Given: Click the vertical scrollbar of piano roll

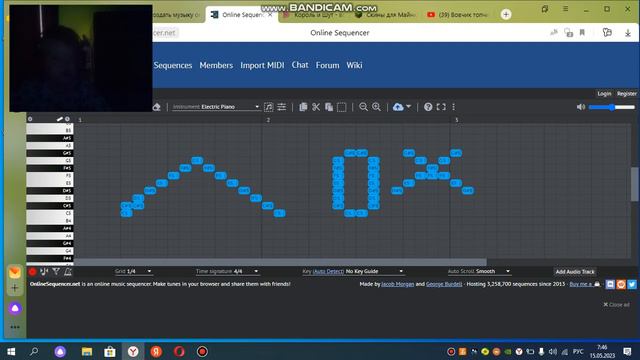Looking at the screenshot, I should [x=634, y=184].
